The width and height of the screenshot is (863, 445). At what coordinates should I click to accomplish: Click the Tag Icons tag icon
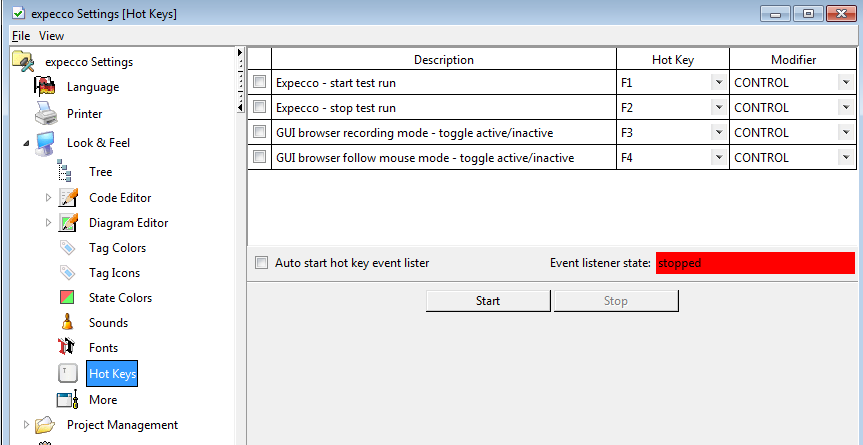tap(68, 273)
